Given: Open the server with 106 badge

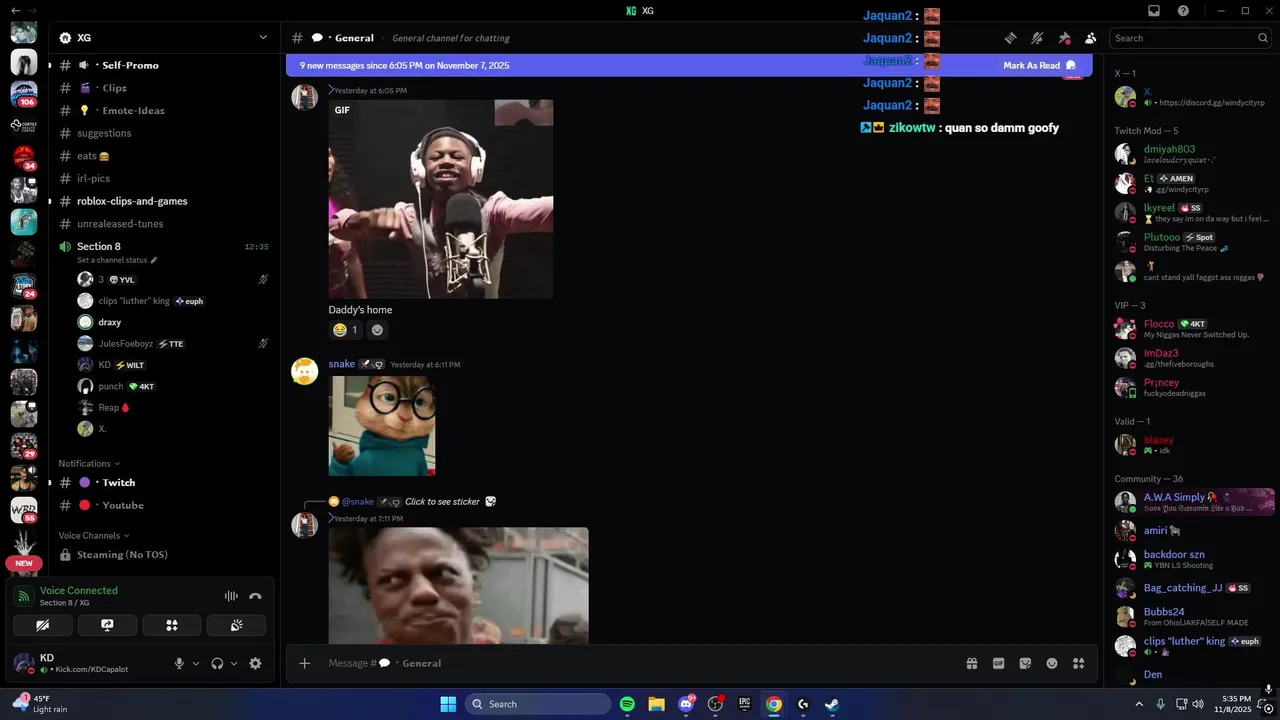Looking at the screenshot, I should tap(24, 94).
